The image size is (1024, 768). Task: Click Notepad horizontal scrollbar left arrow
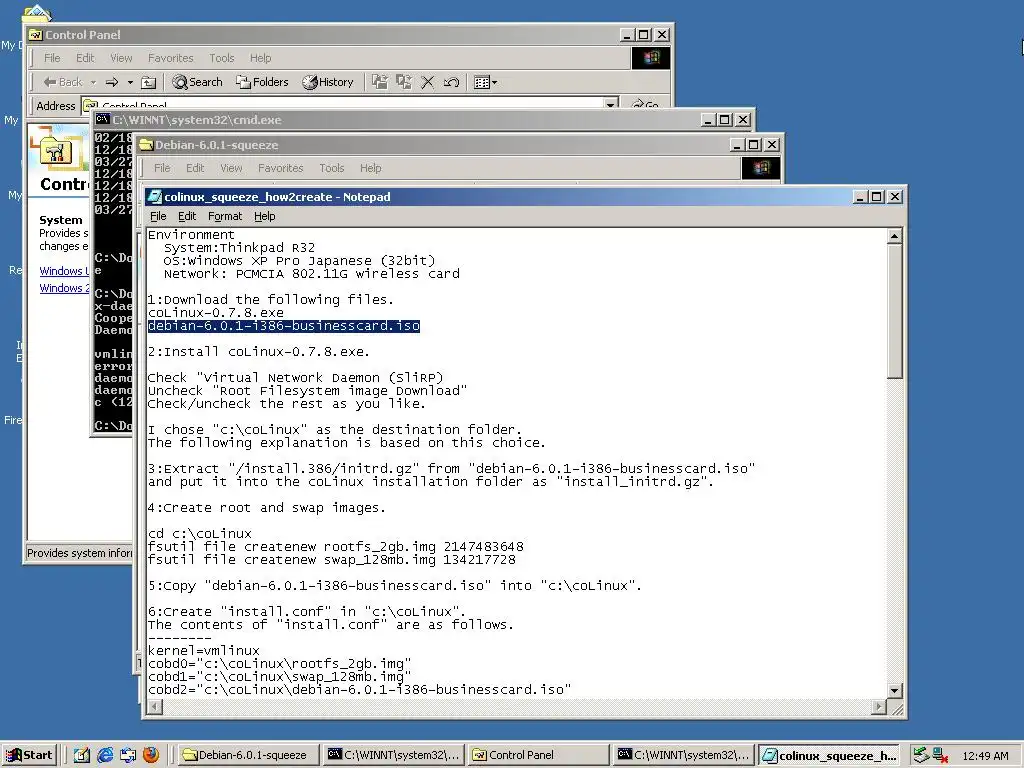[154, 707]
